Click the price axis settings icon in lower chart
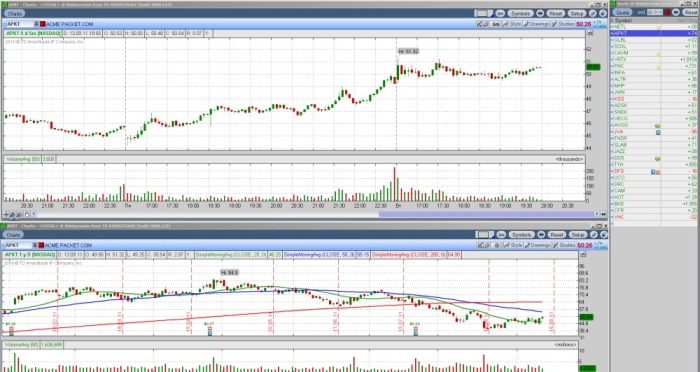This screenshot has width=700, height=372. point(583,255)
